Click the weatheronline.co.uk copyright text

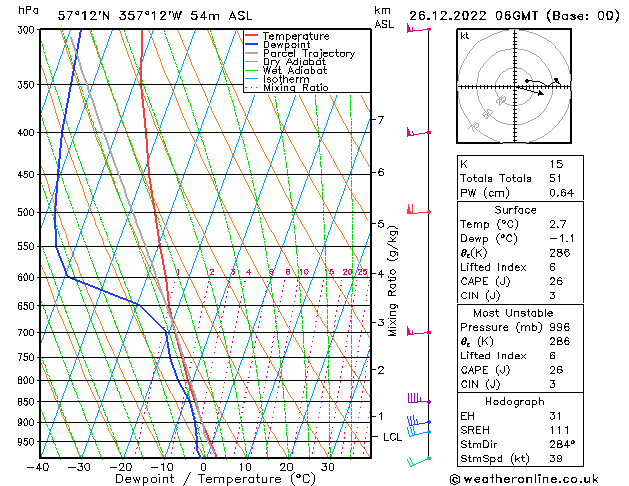coord(524,479)
